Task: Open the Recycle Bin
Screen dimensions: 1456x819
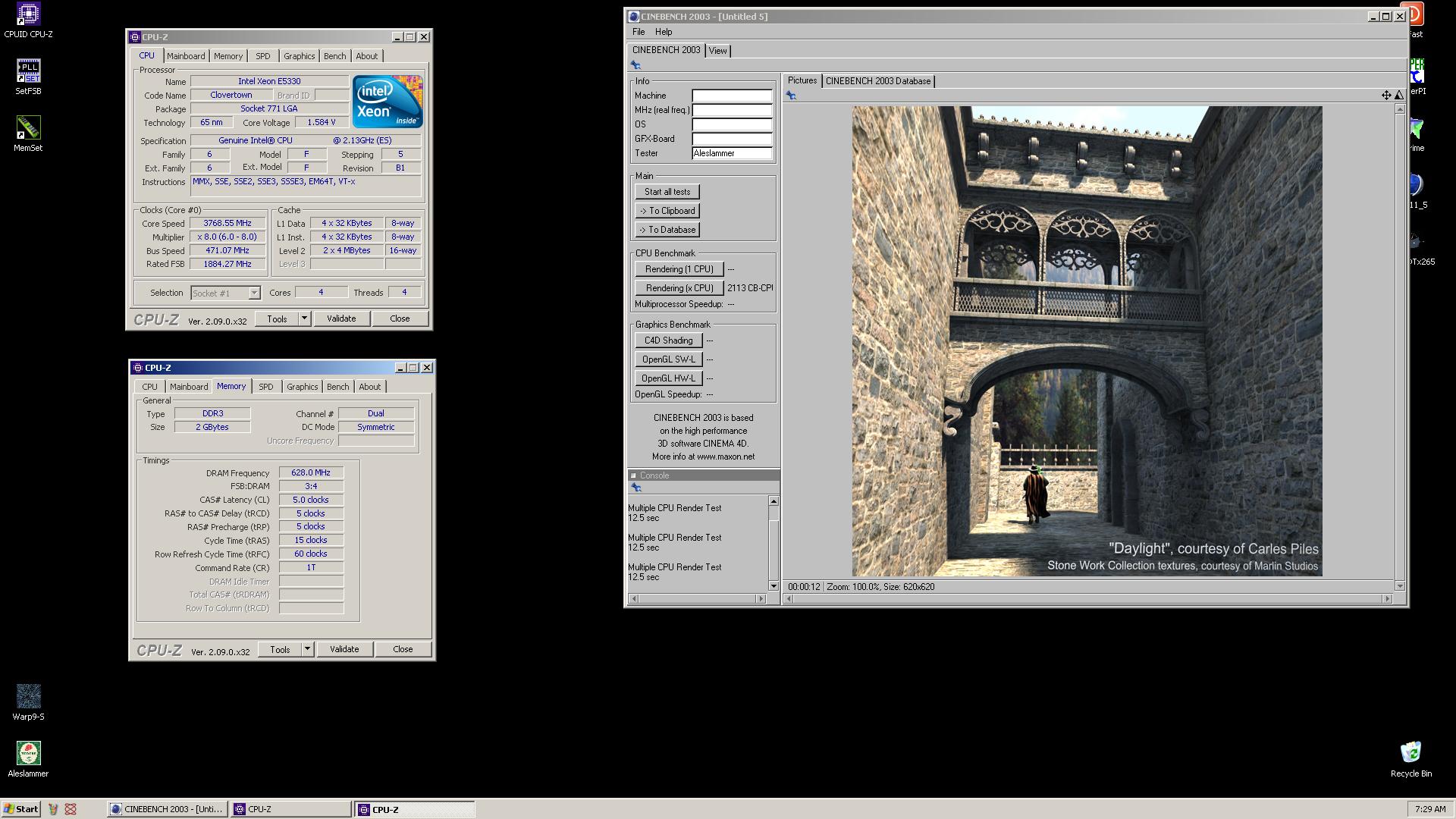Action: (1410, 759)
